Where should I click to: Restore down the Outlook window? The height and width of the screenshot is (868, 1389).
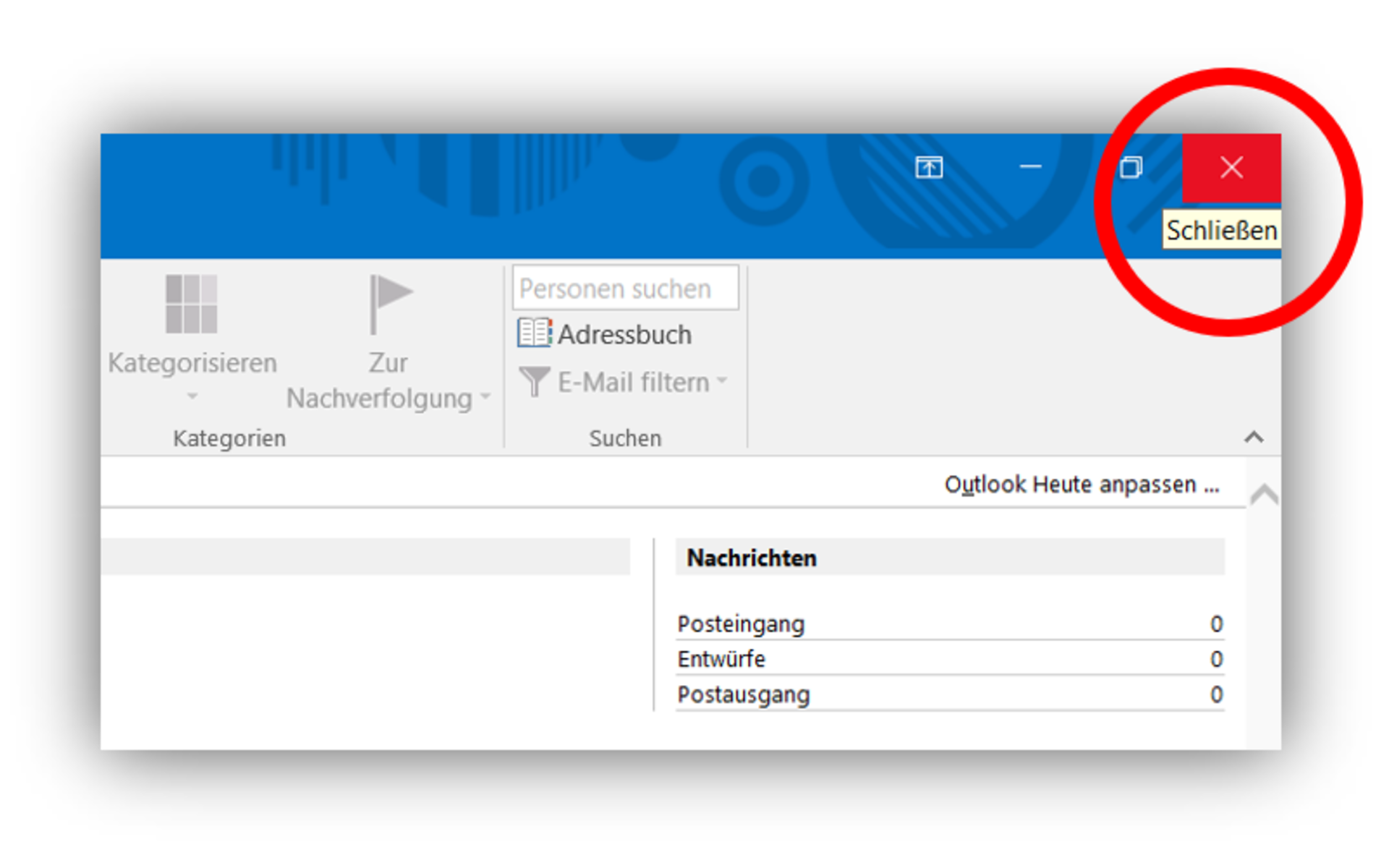point(1131,168)
